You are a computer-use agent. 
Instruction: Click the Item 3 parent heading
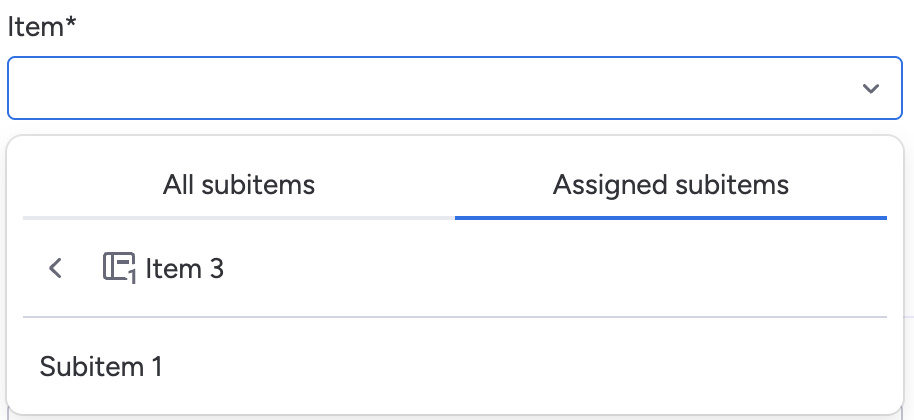pos(185,268)
